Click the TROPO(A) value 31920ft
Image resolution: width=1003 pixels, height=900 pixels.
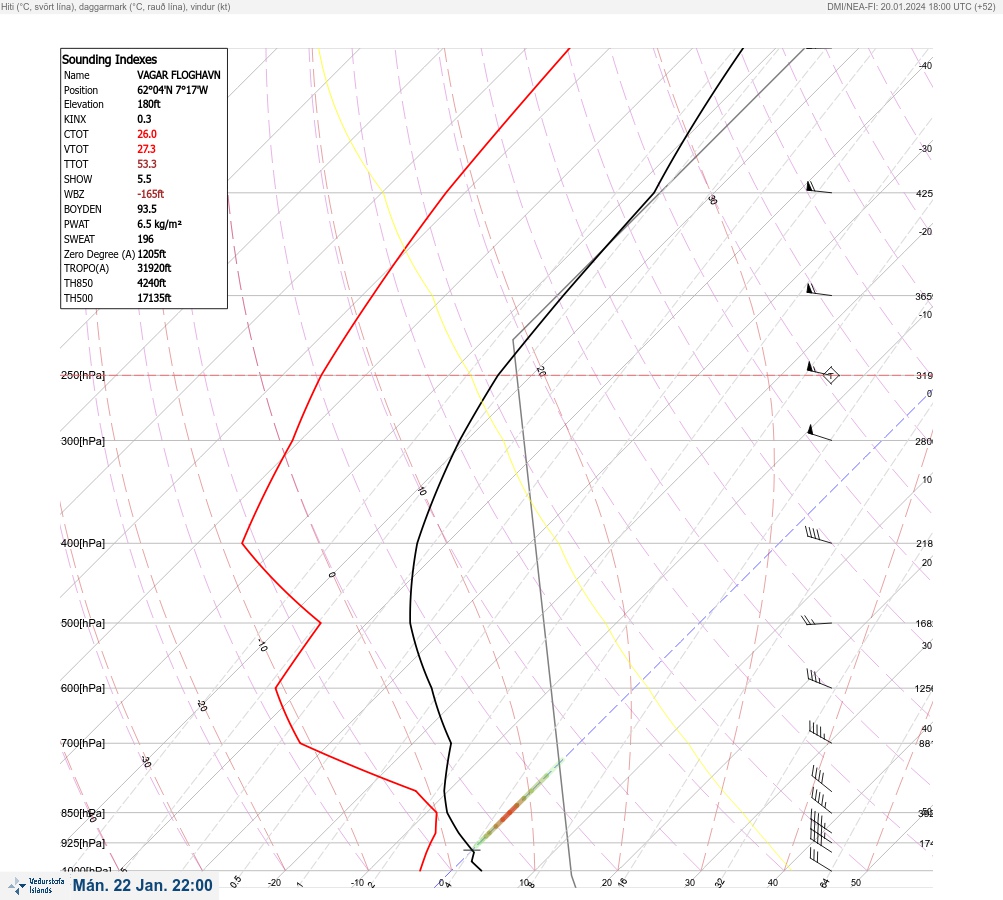[x=154, y=268]
